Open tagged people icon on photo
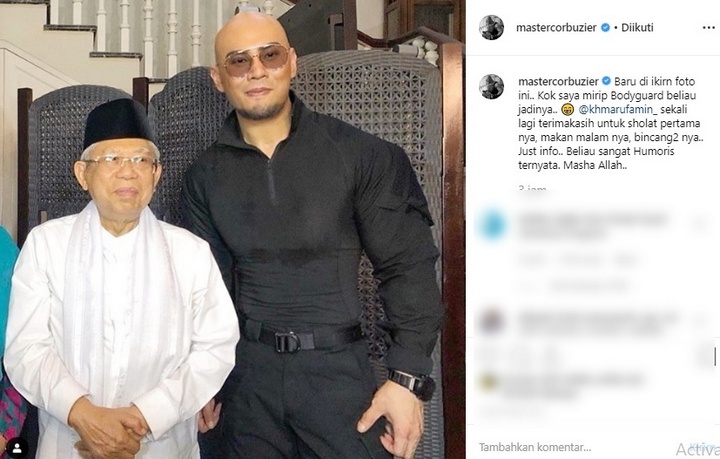 (17, 447)
